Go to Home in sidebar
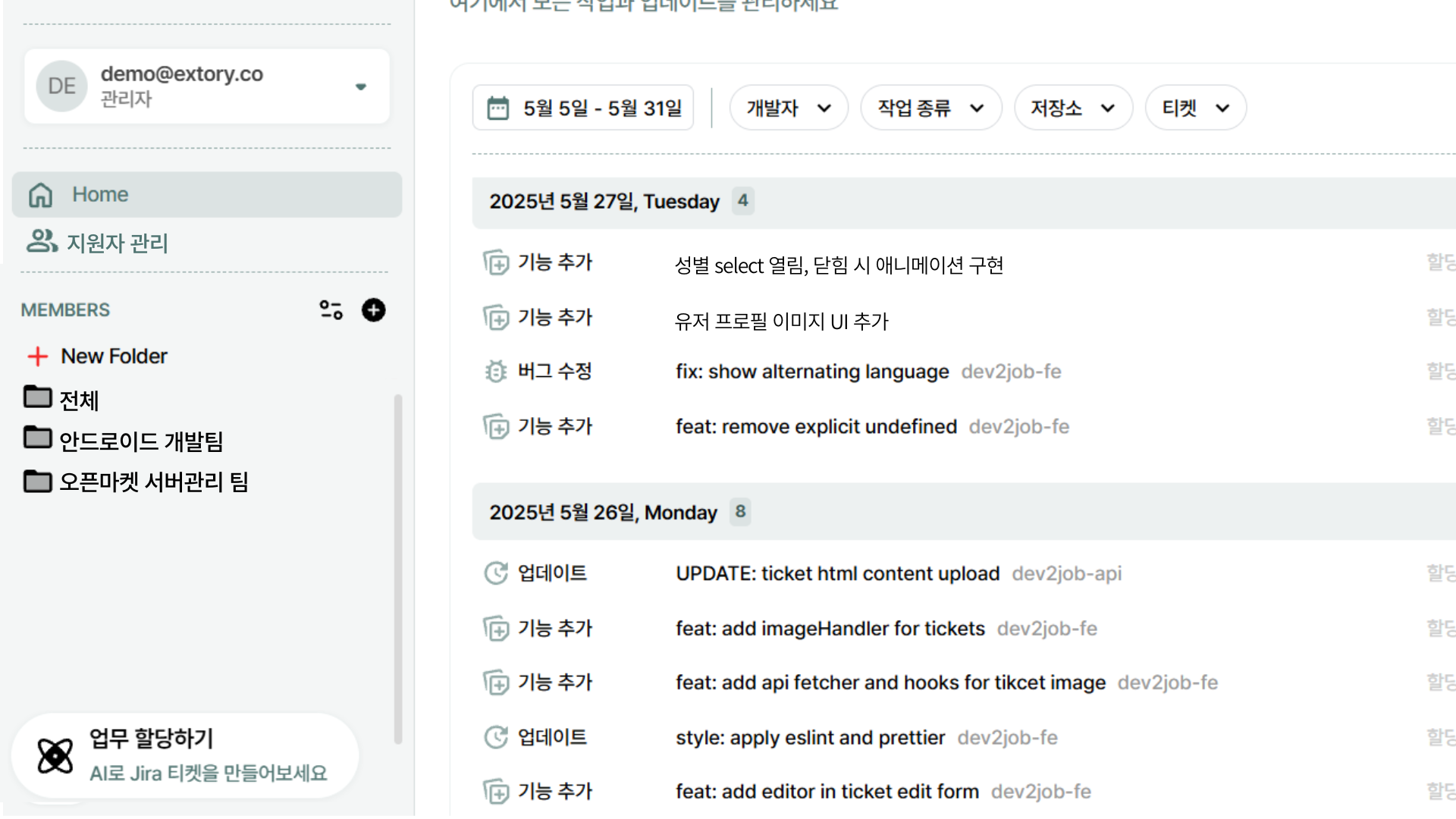1456x819 pixels. (206, 195)
